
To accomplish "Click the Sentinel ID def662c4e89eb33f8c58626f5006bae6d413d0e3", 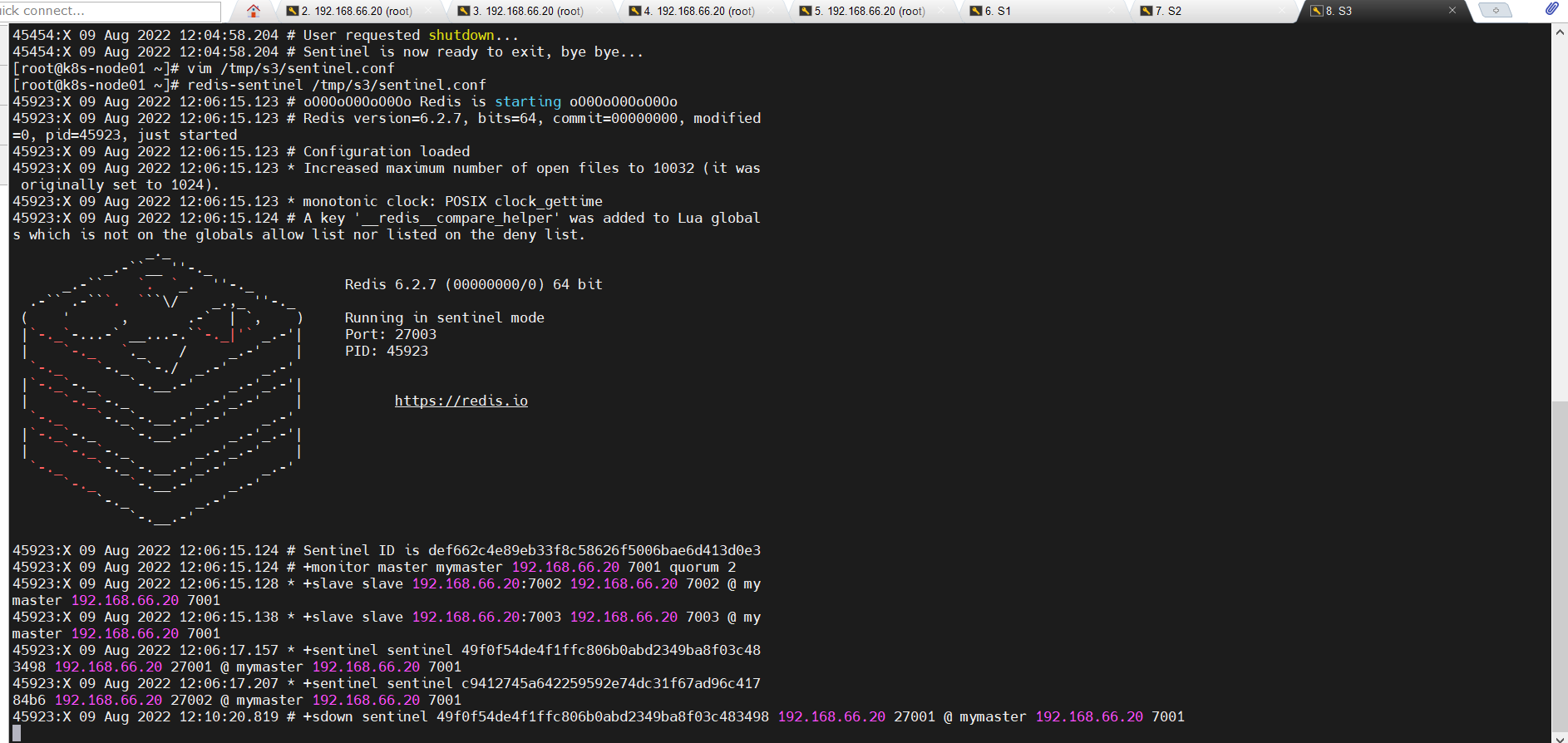I will click(594, 550).
